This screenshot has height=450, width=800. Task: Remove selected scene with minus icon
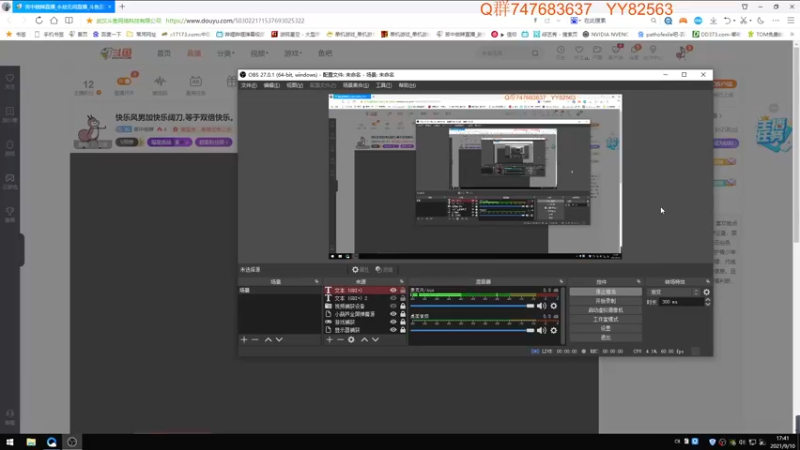pos(255,340)
